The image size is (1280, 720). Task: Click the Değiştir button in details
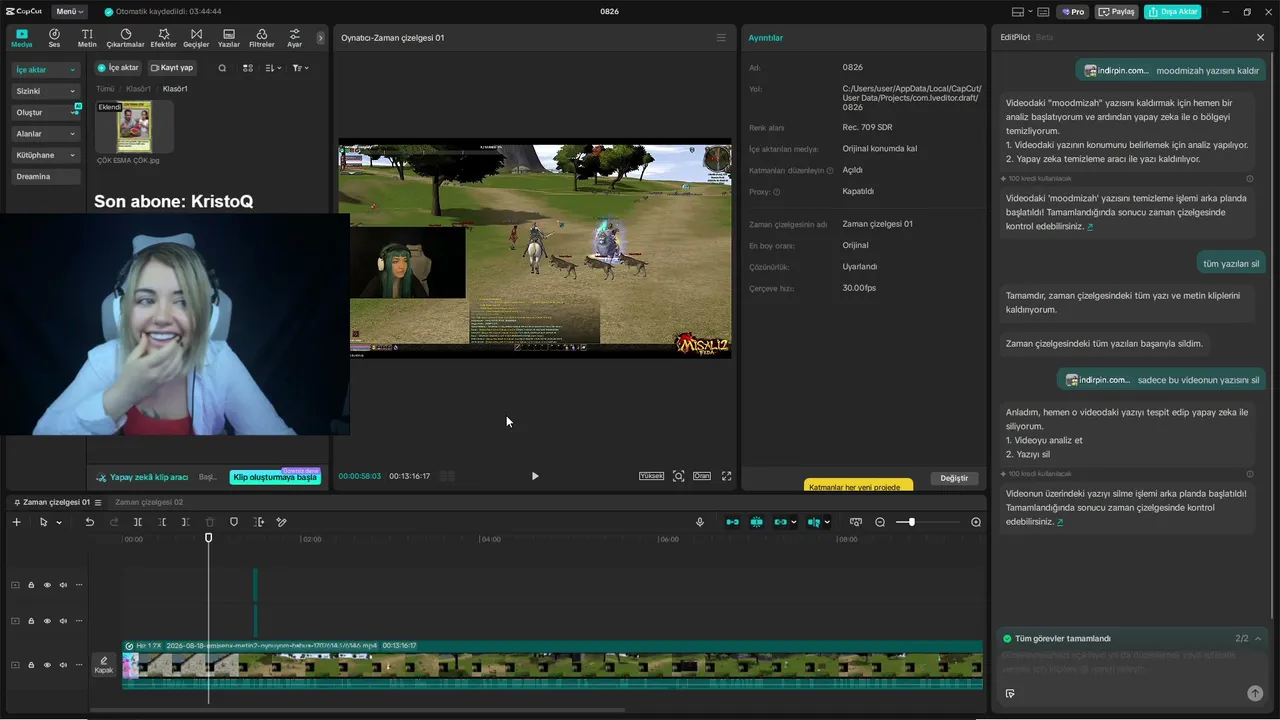point(954,478)
